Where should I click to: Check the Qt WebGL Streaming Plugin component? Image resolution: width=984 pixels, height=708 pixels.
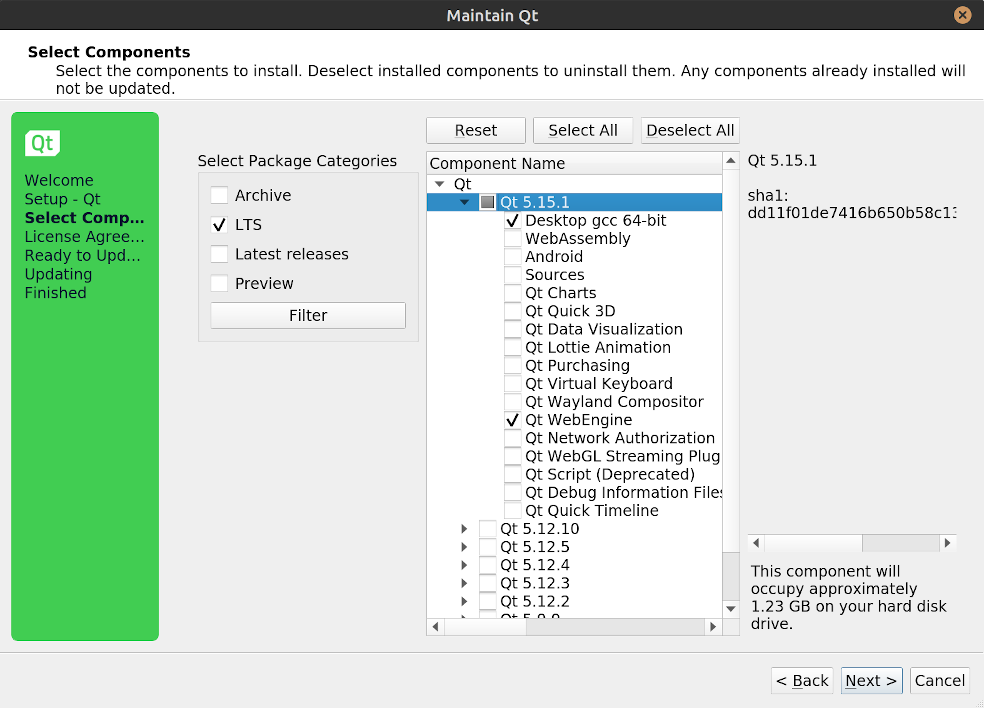pos(513,456)
